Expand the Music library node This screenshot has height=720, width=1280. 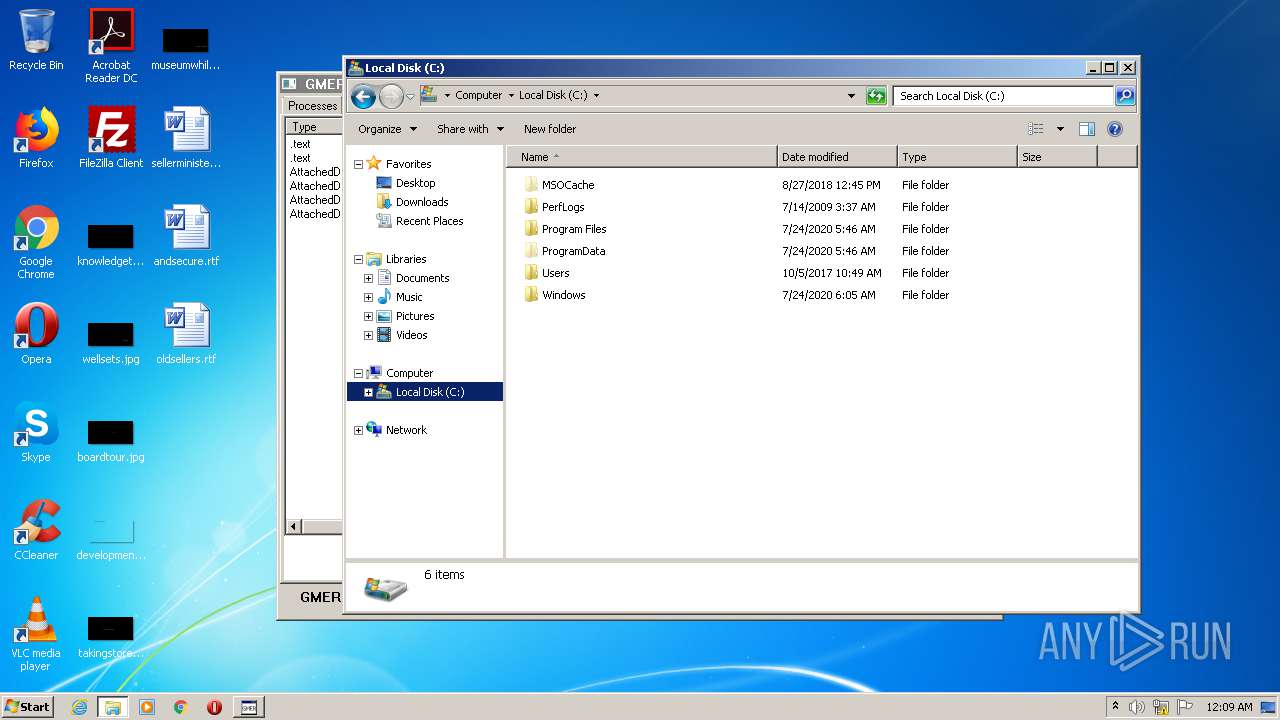368,297
